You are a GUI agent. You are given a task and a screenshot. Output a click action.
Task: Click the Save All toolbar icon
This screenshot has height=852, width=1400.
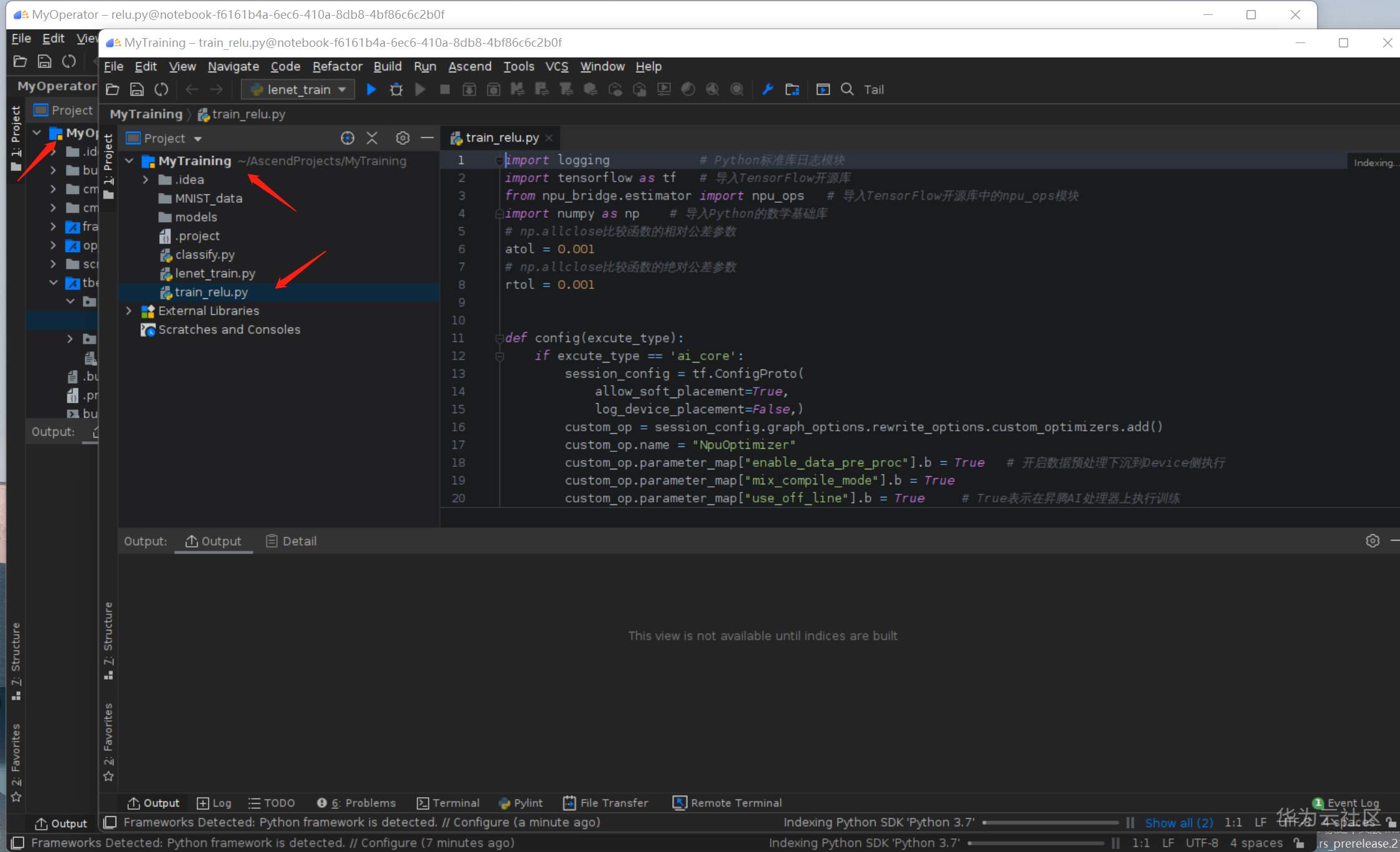pyautogui.click(x=137, y=89)
